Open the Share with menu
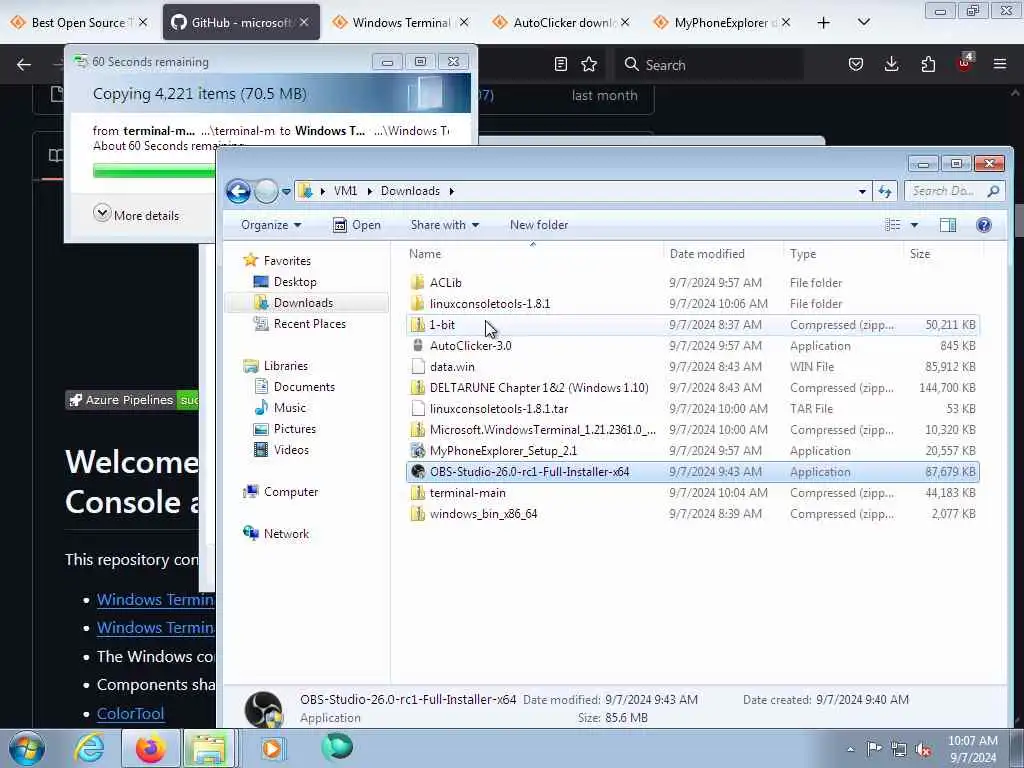The height and width of the screenshot is (768, 1024). coord(445,225)
